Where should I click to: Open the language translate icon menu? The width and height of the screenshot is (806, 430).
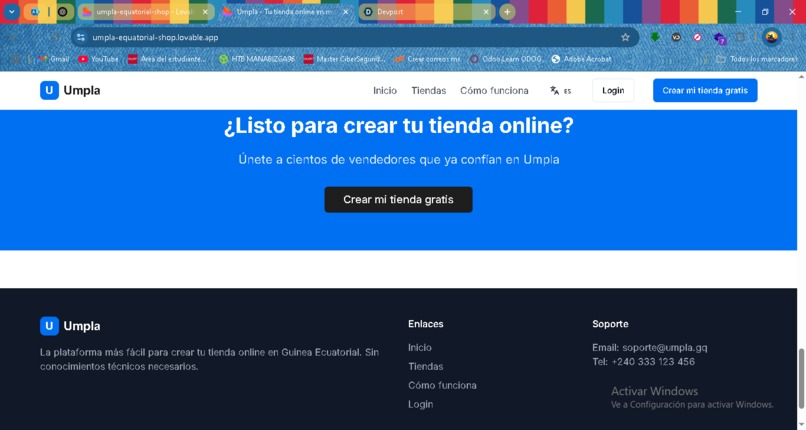554,90
